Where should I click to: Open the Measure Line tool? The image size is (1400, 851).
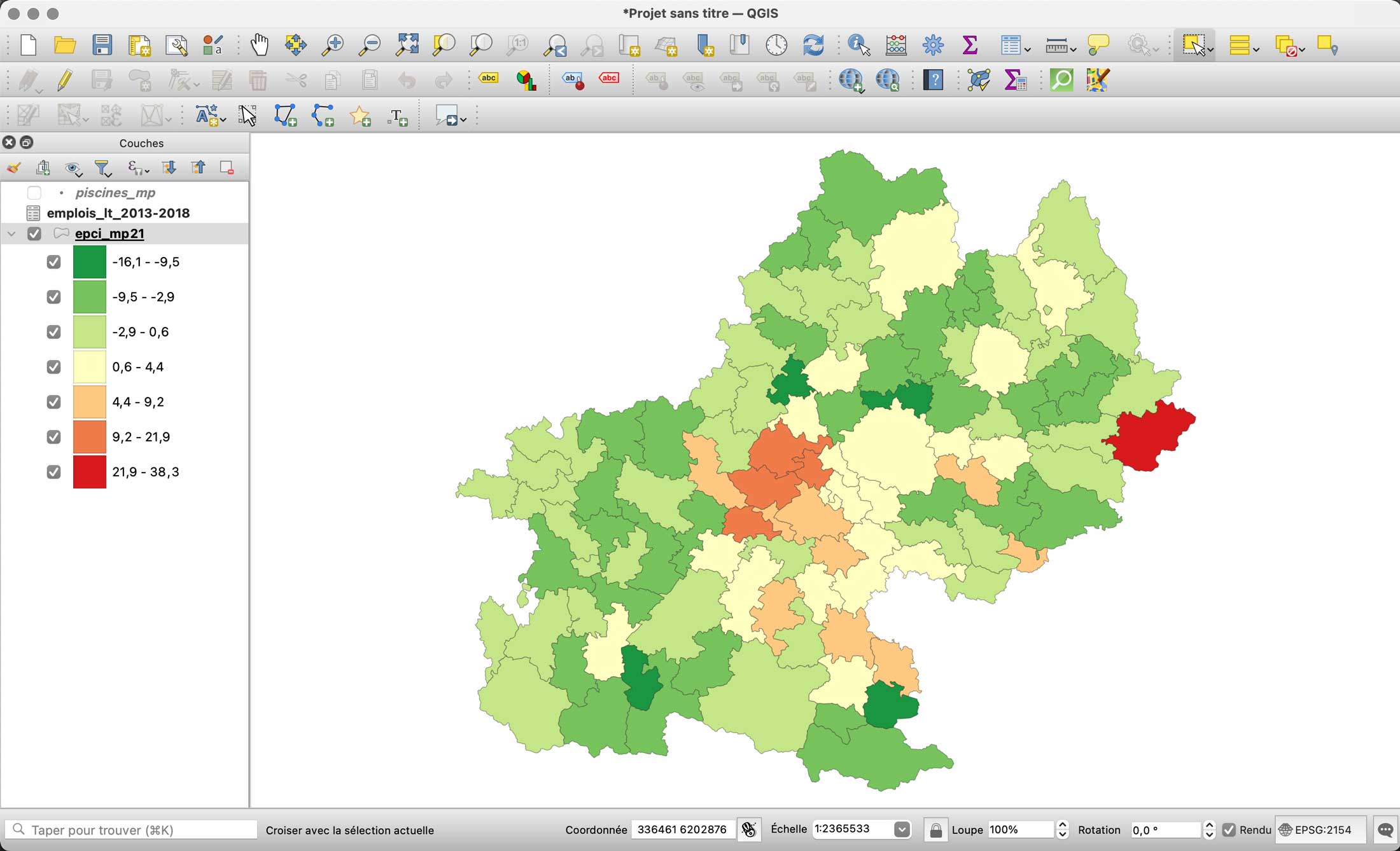[x=1056, y=45]
